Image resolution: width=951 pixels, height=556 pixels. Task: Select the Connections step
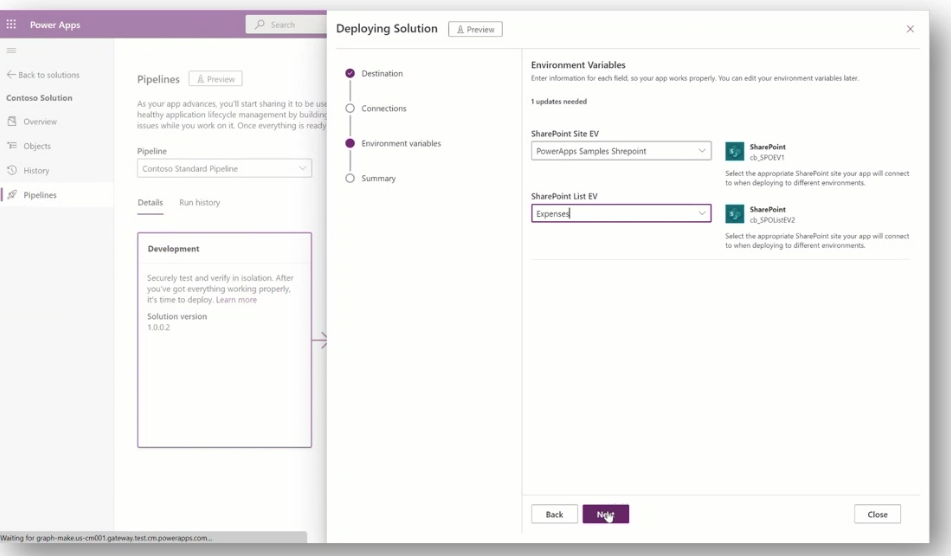coord(376,109)
